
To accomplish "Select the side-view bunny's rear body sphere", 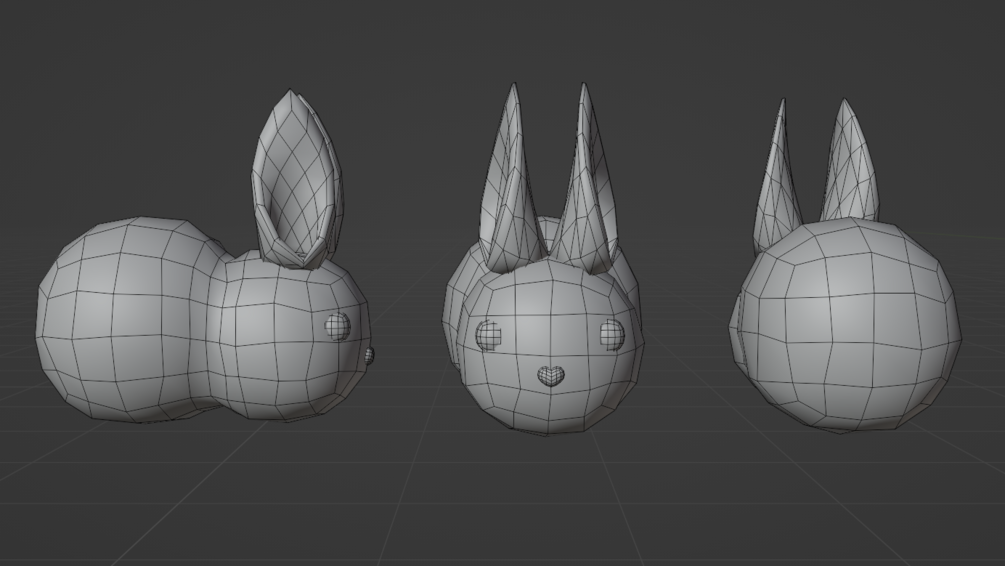I will coord(125,319).
